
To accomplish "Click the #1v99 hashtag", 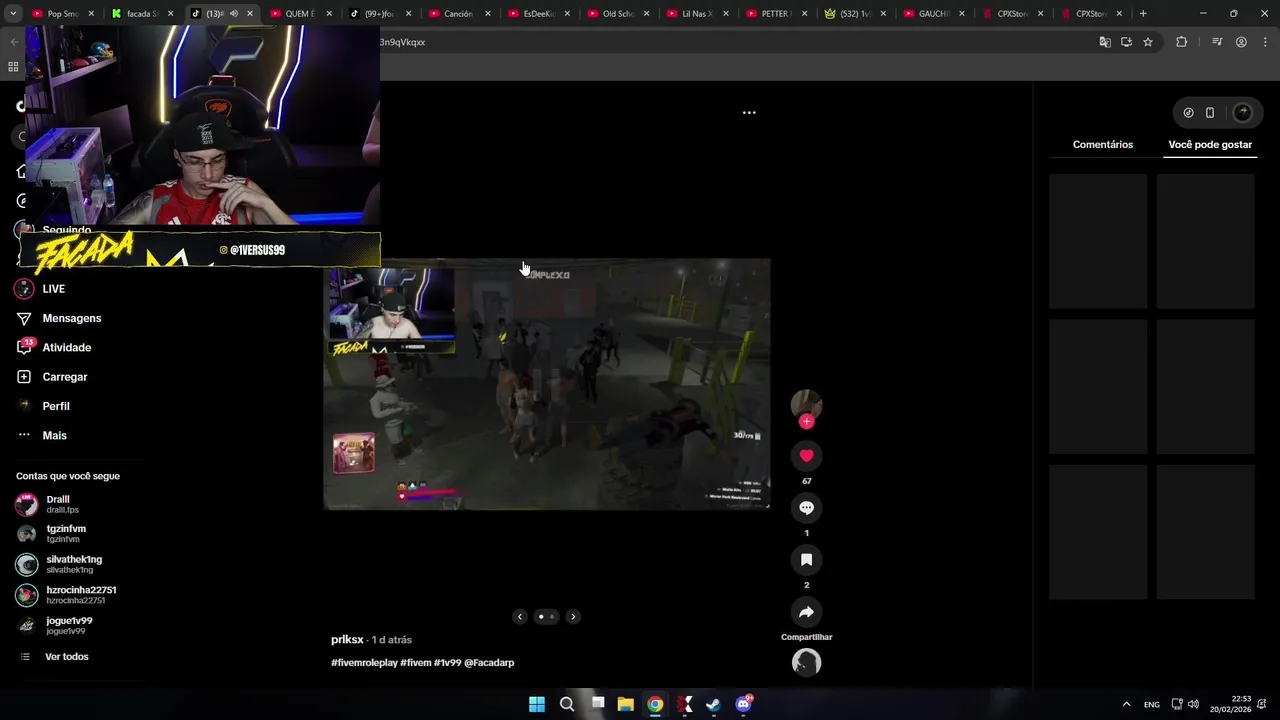I will [x=447, y=663].
